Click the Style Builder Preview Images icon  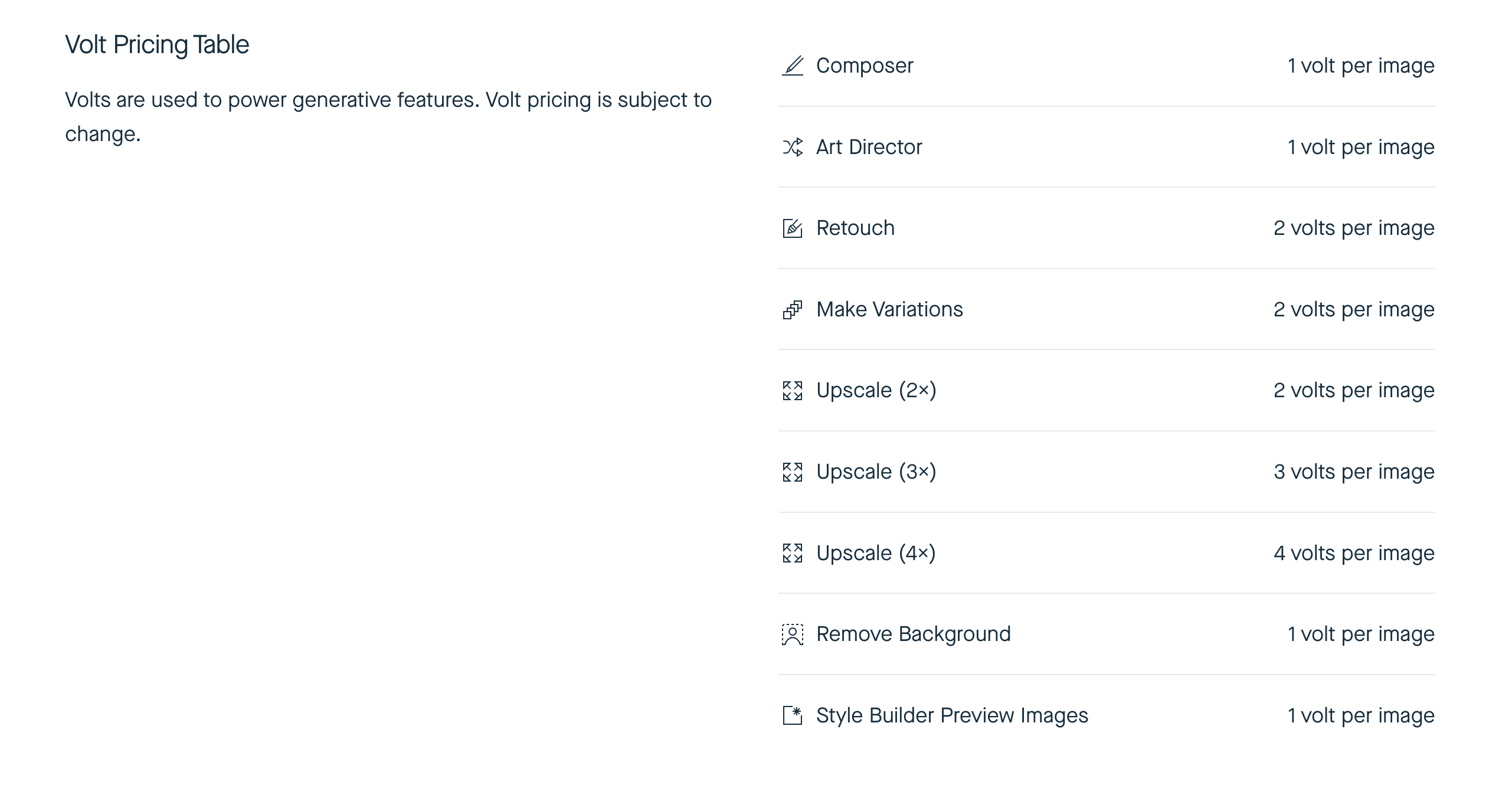click(x=793, y=715)
